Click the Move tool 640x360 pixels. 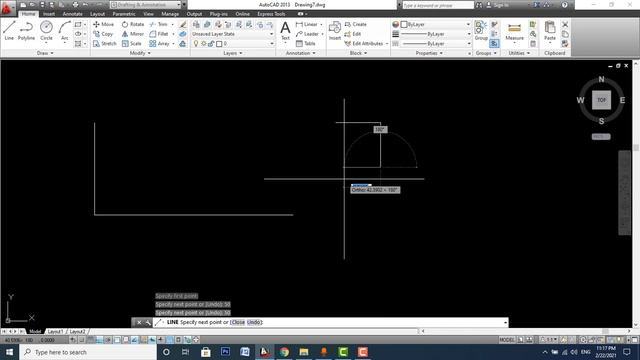104,24
